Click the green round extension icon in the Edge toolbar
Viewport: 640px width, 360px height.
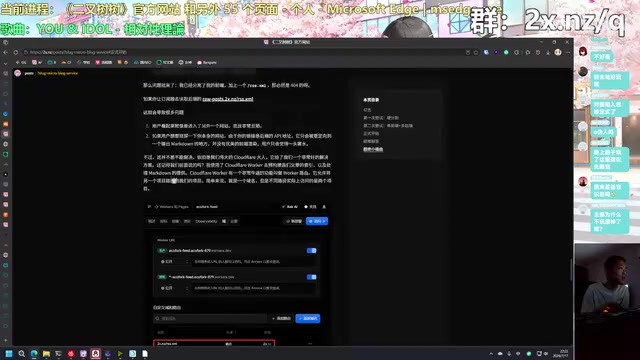pyautogui.click(x=506, y=52)
